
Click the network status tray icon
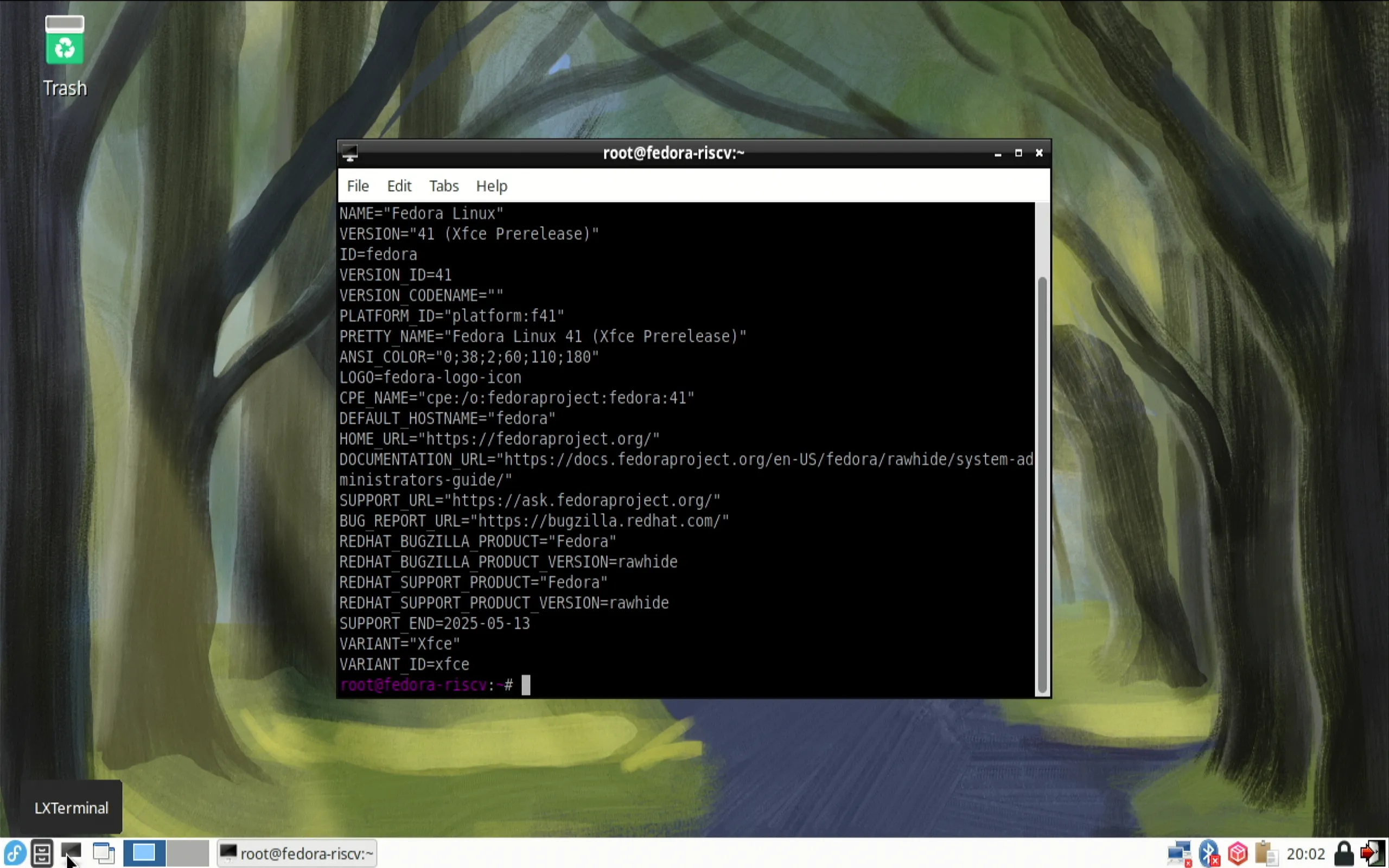[x=1180, y=853]
